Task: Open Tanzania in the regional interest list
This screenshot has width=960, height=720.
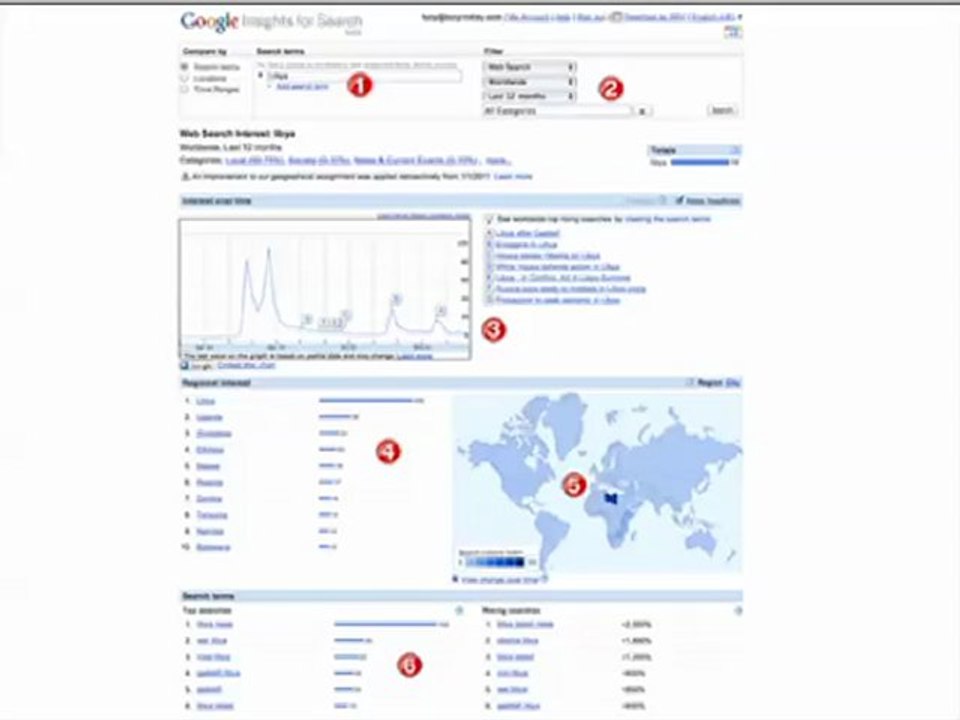Action: click(x=212, y=515)
